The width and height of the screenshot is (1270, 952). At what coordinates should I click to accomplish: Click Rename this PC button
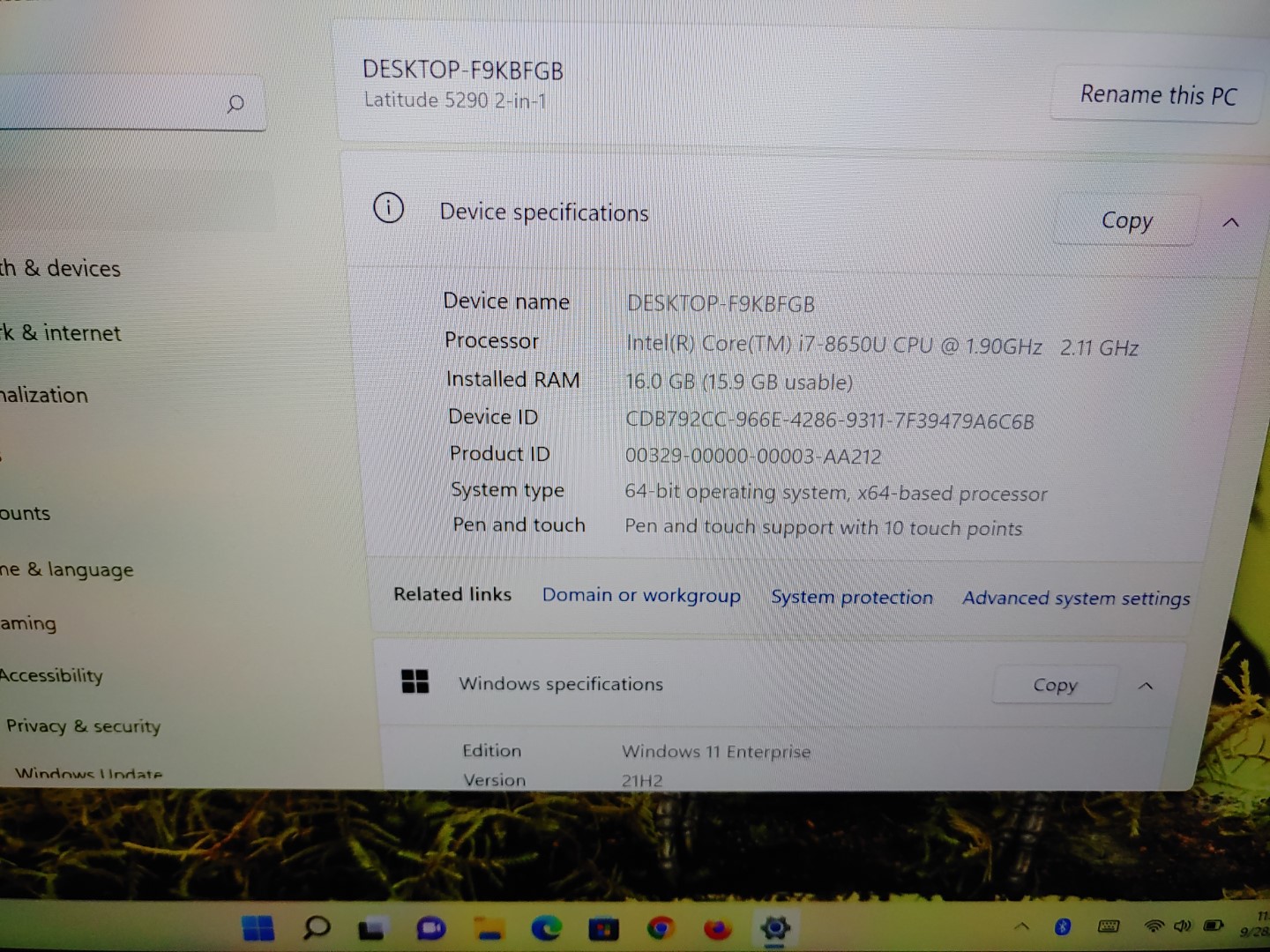1158,94
